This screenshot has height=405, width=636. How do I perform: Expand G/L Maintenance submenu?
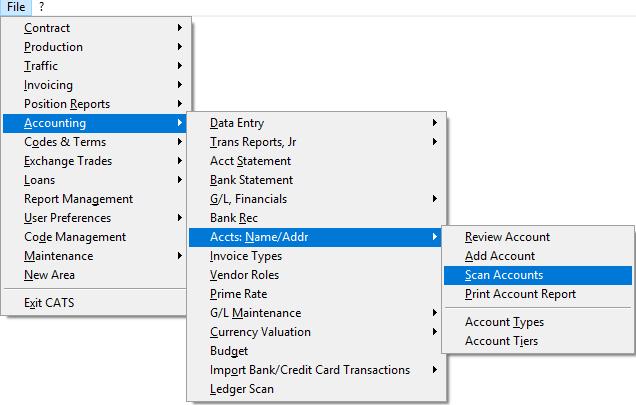(316, 313)
